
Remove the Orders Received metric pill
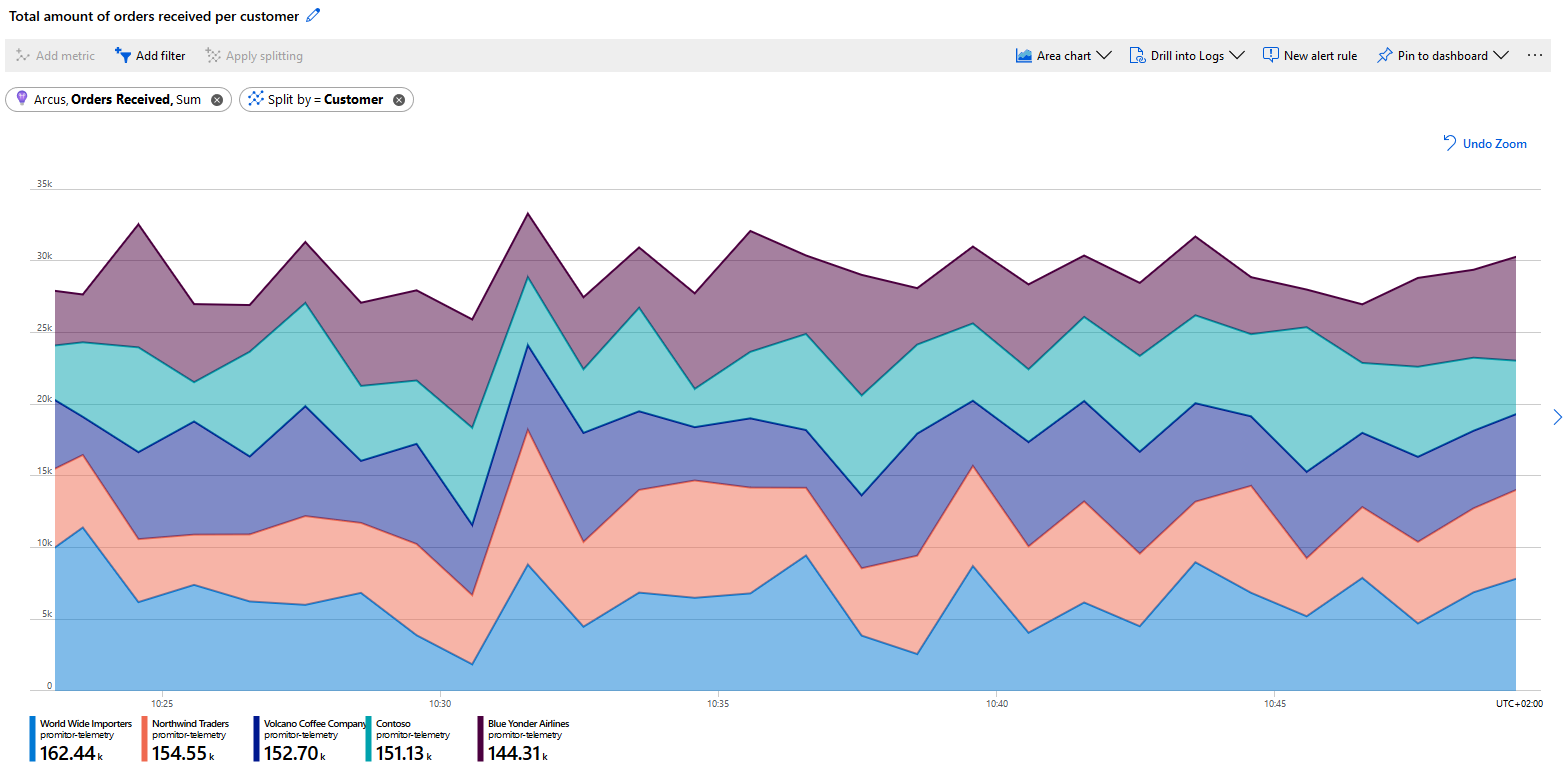pyautogui.click(x=217, y=100)
